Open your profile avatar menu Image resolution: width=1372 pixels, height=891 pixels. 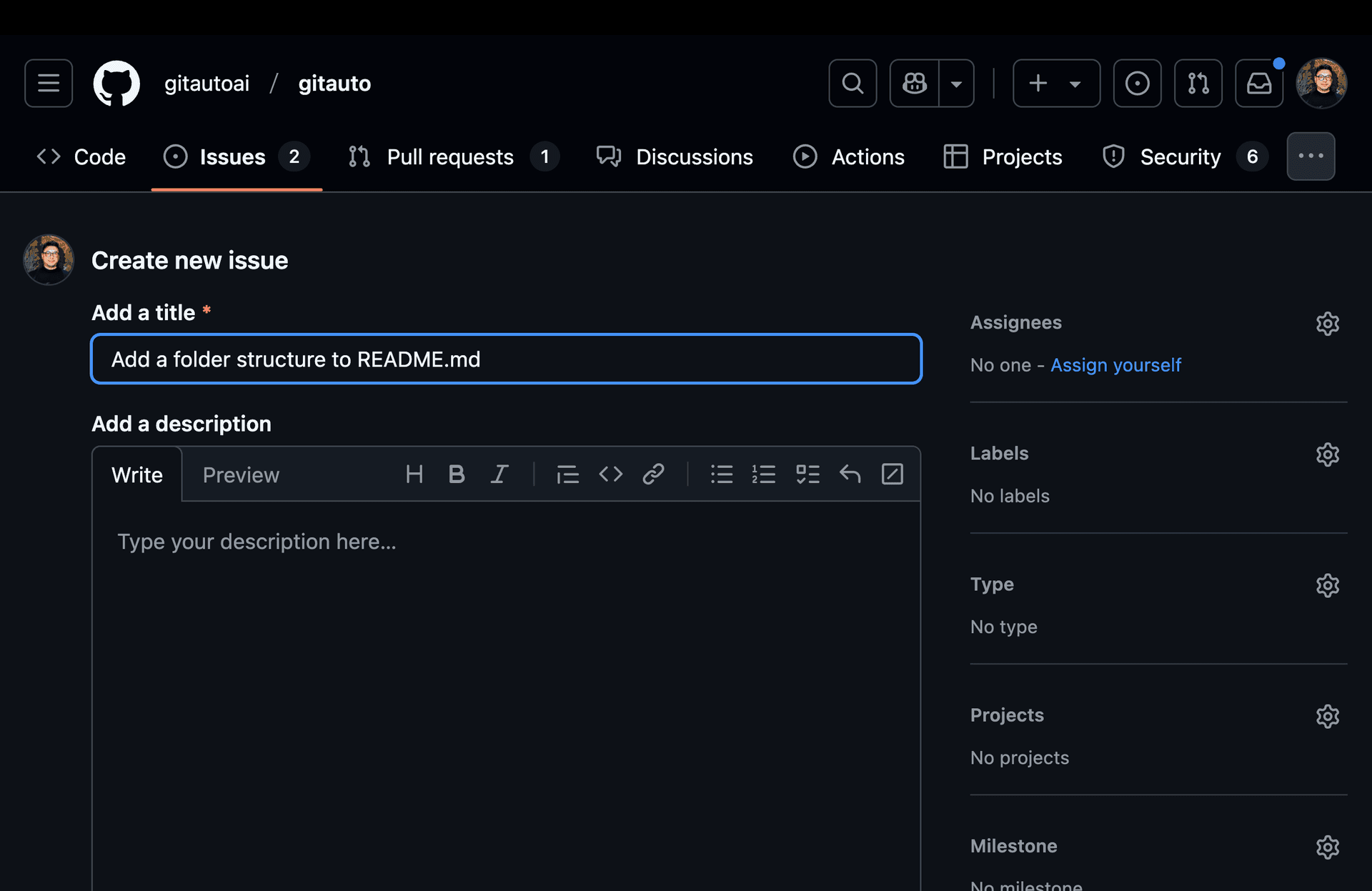point(1321,83)
